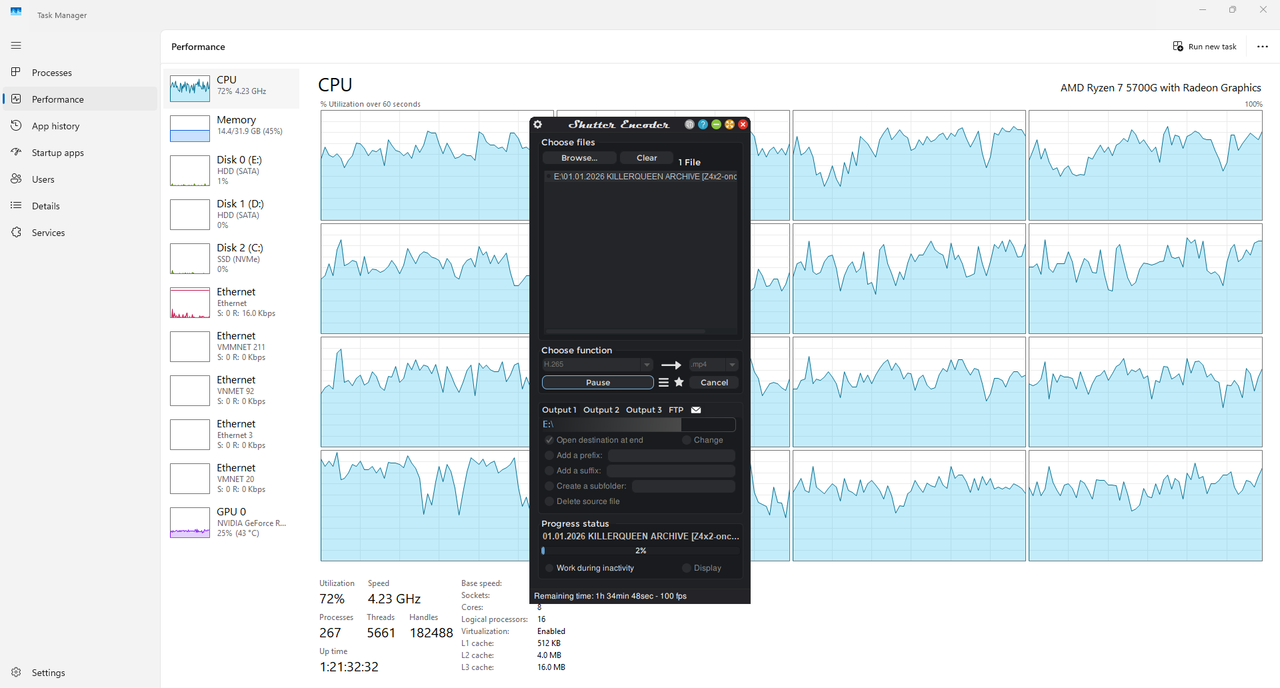Open Details page in Task Manager
The width and height of the screenshot is (1280, 688).
[x=80, y=206]
